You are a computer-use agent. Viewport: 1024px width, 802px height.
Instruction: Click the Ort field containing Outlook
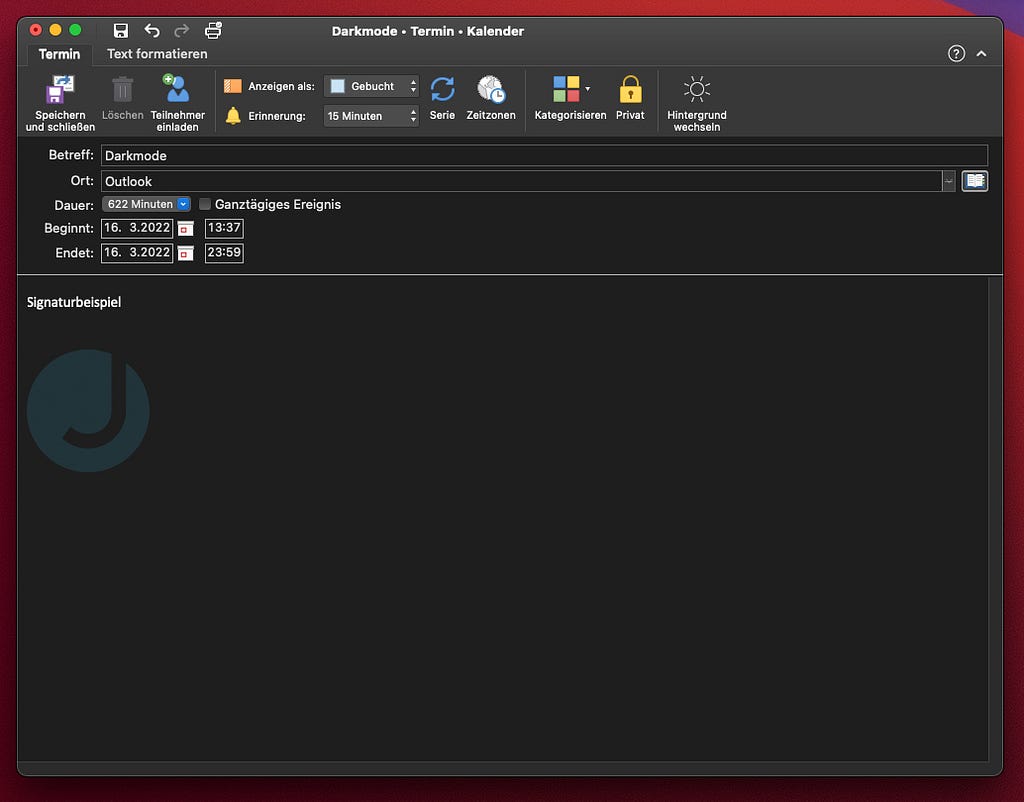pos(521,181)
